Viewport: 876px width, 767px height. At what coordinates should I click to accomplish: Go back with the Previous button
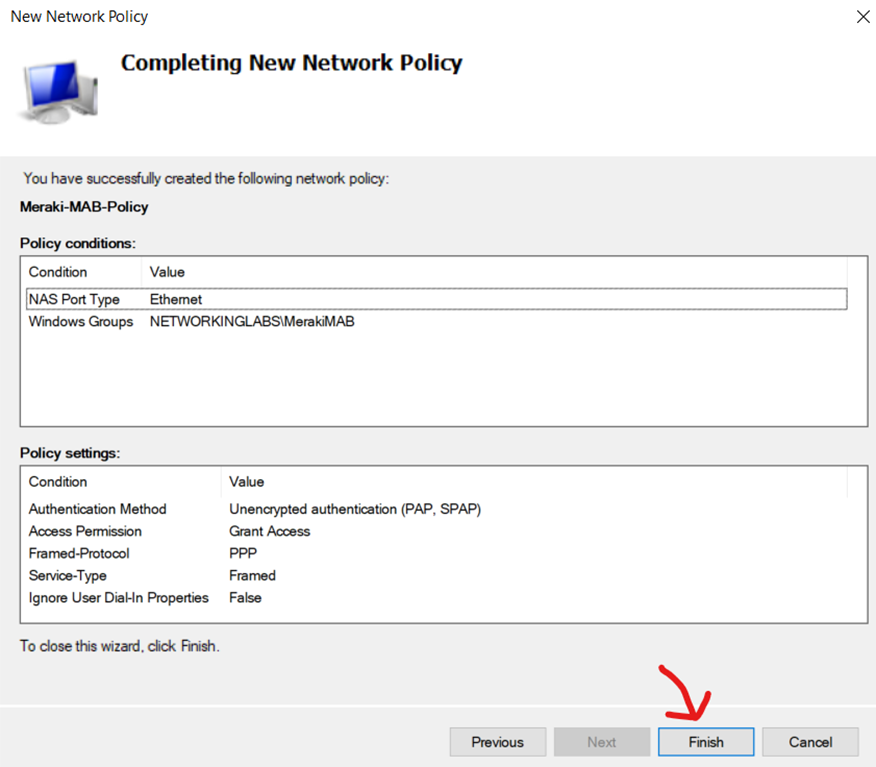pos(498,742)
